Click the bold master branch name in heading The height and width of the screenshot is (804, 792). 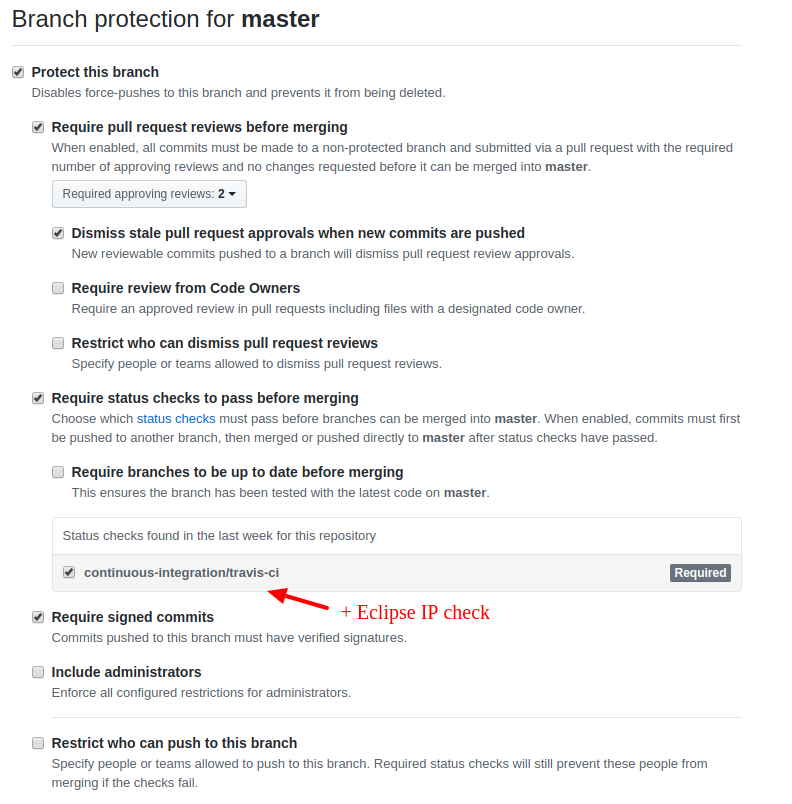279,18
